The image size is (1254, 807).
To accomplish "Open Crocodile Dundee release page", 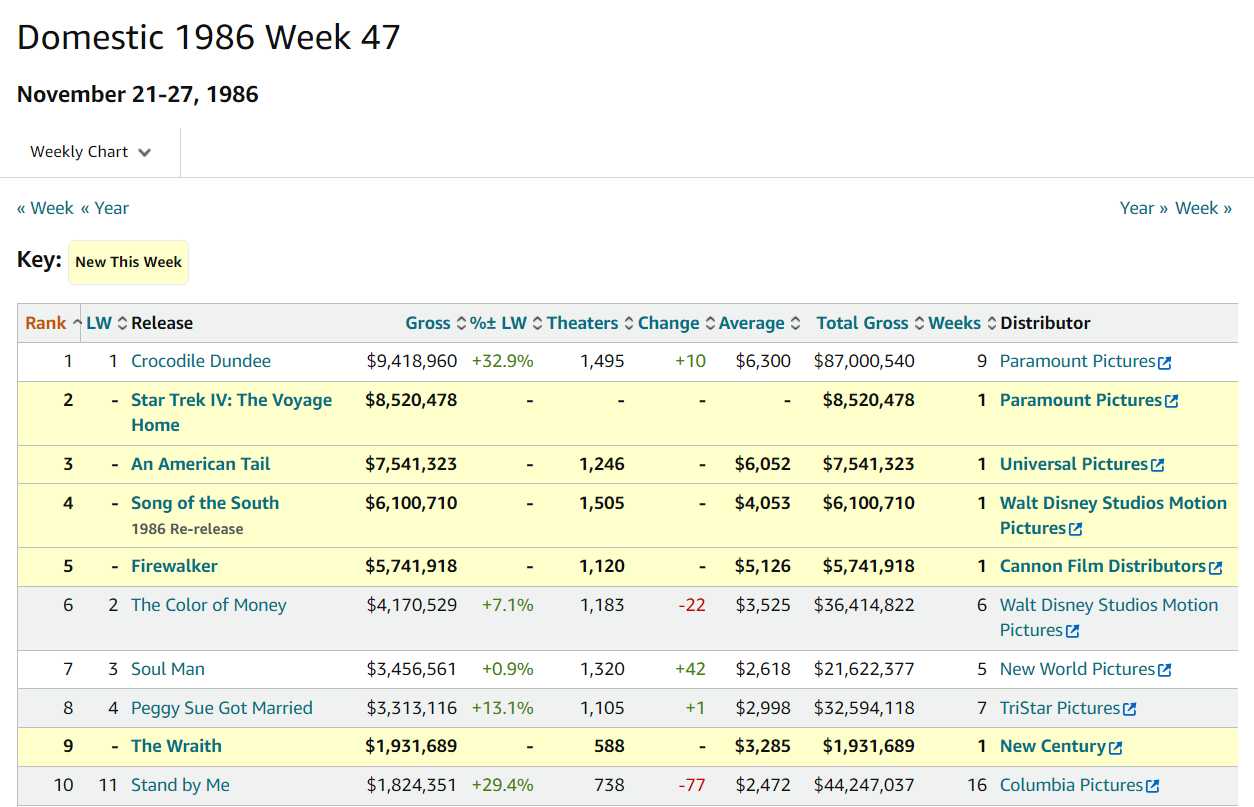I will (x=201, y=361).
